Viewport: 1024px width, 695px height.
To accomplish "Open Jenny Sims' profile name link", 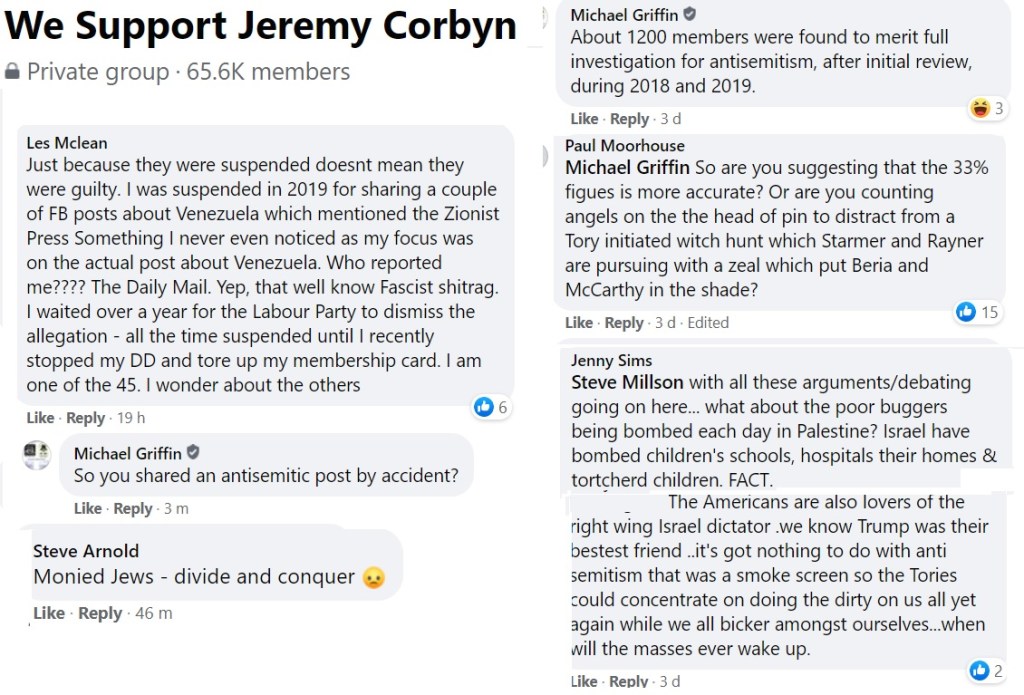I will [611, 360].
